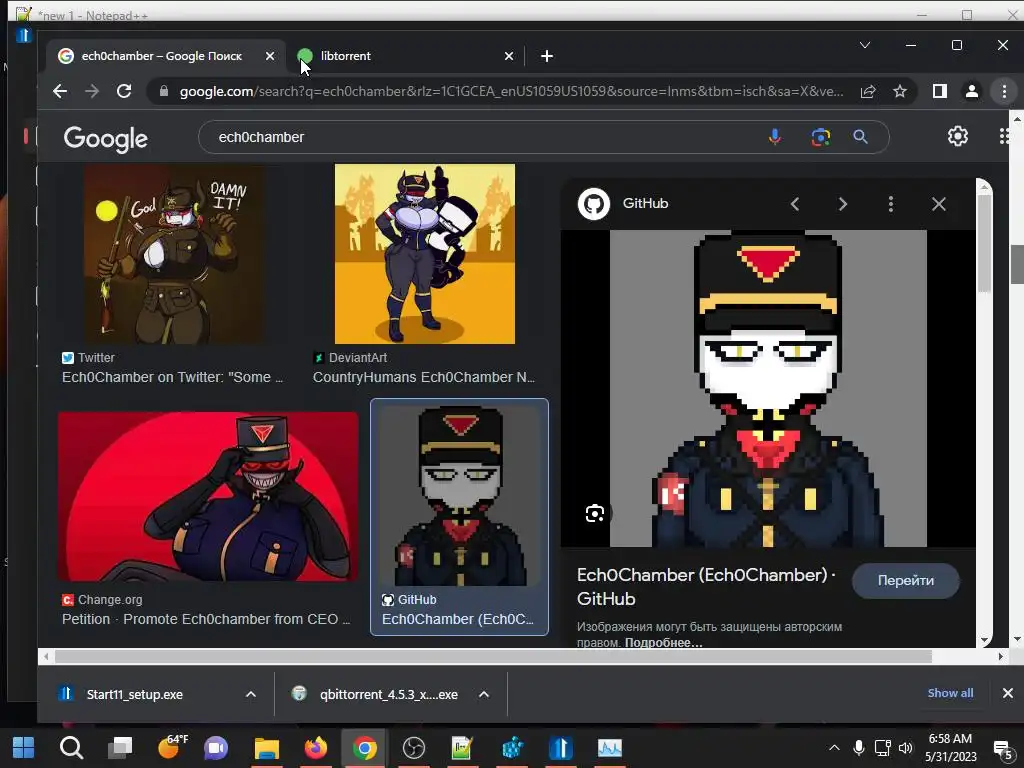
Task: Show previous image in preview panel
Action: [795, 204]
